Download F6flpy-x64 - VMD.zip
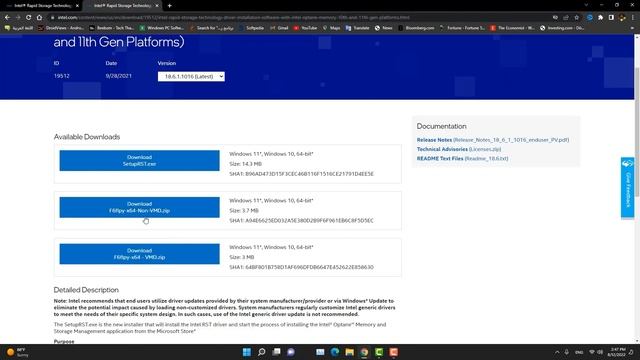Screen dimensions: 640x360 click(139, 254)
